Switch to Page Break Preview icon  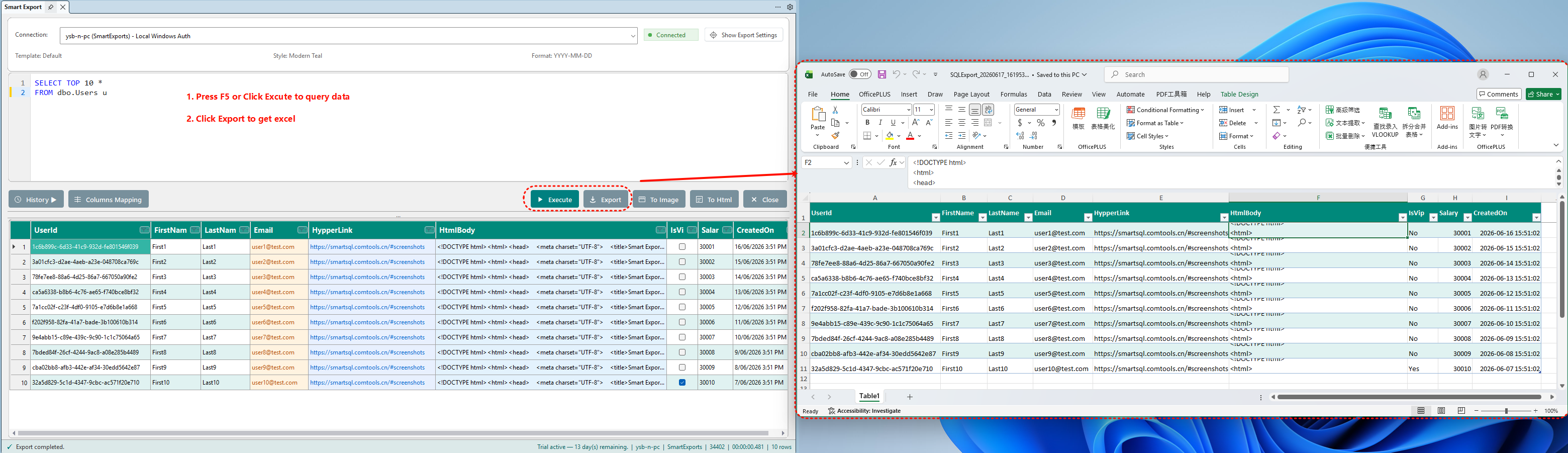[x=1461, y=411]
